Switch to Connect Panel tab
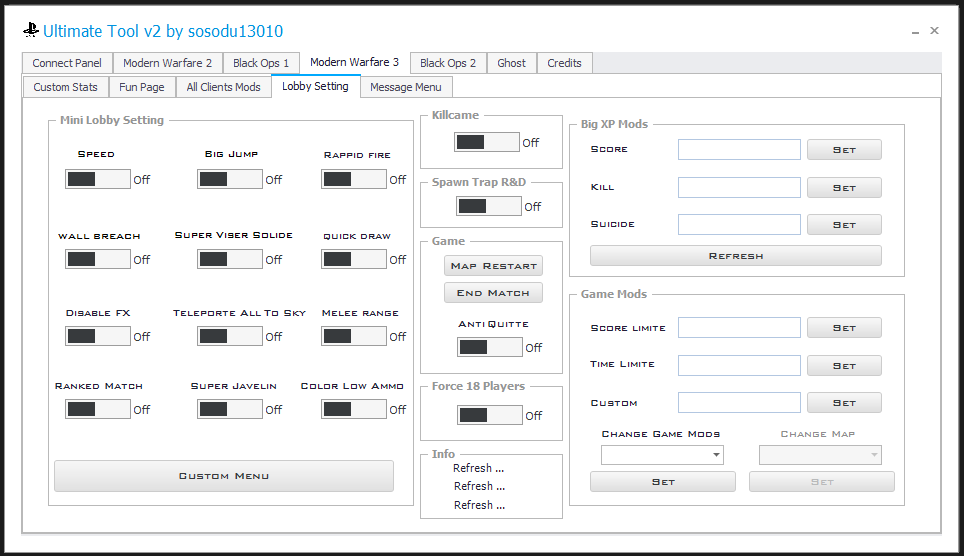964x556 pixels. point(67,63)
